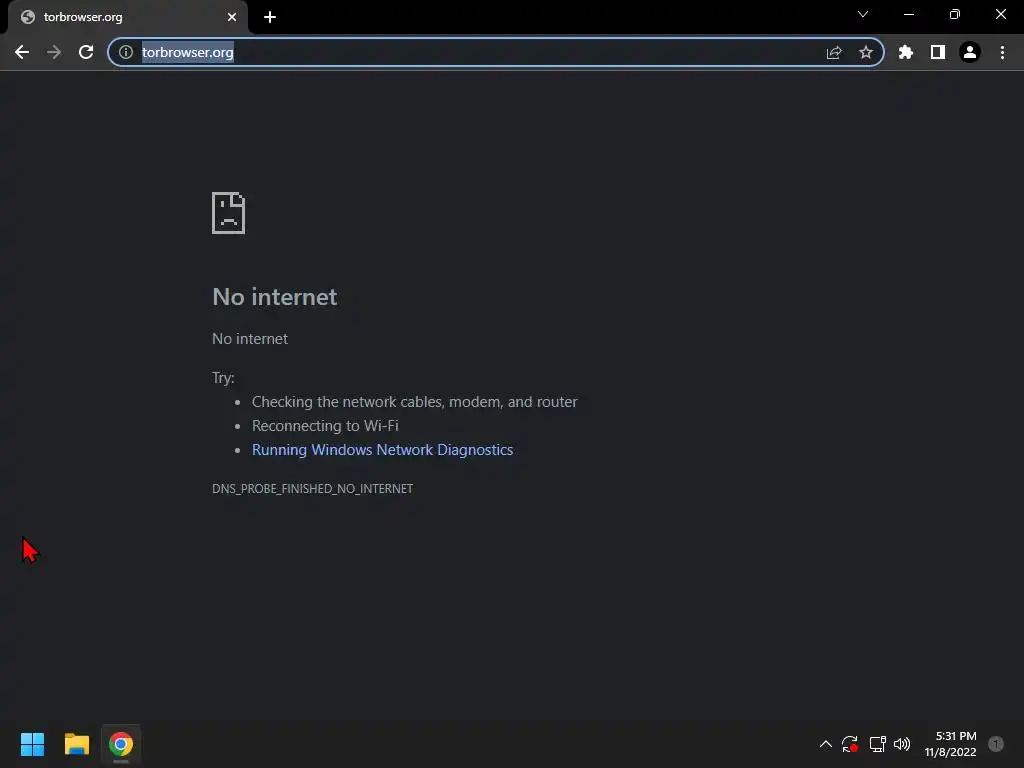Open the sync tray icon with red dot
Viewport: 1024px width, 768px height.
(x=850, y=744)
